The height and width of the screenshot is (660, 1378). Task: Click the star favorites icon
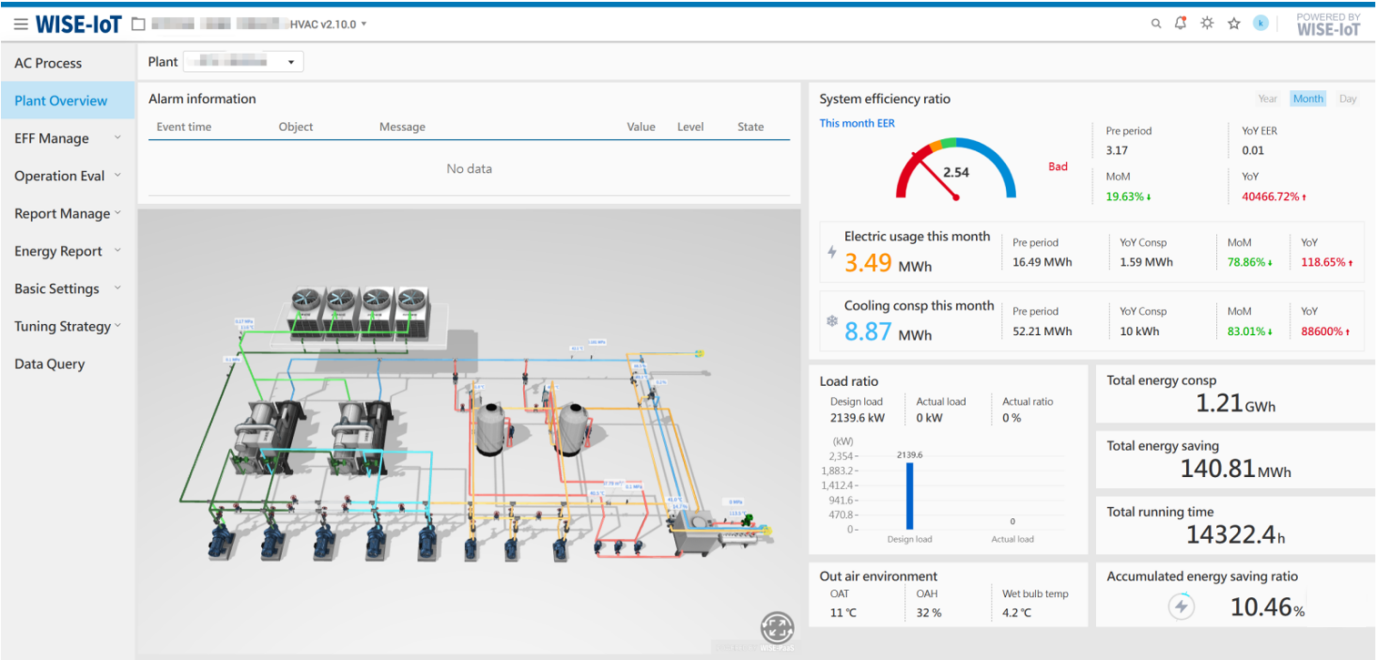pos(1234,24)
